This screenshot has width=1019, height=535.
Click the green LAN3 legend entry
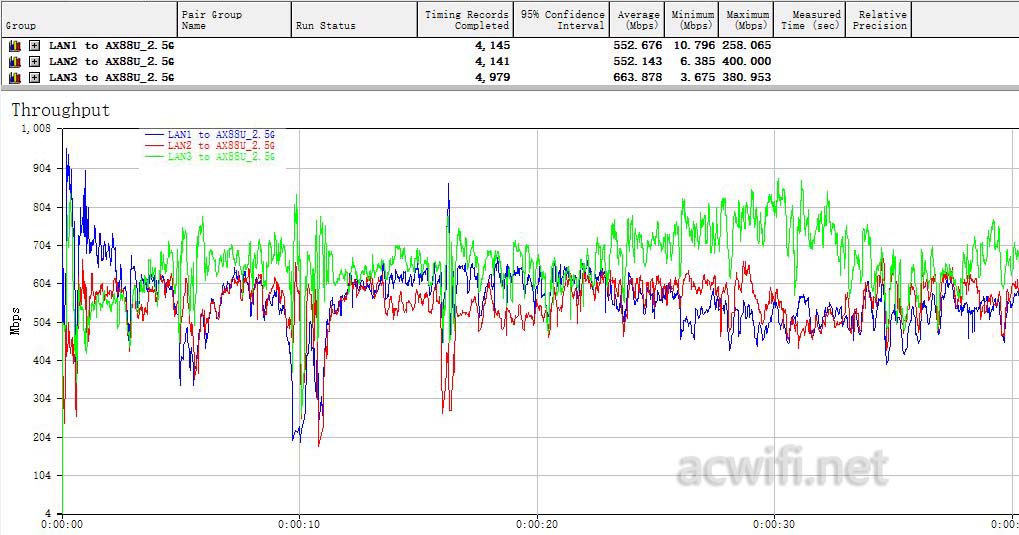220,157
